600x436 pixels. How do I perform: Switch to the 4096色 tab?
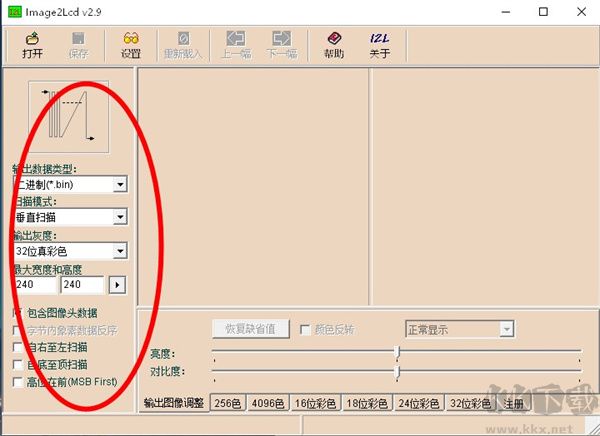(268, 403)
